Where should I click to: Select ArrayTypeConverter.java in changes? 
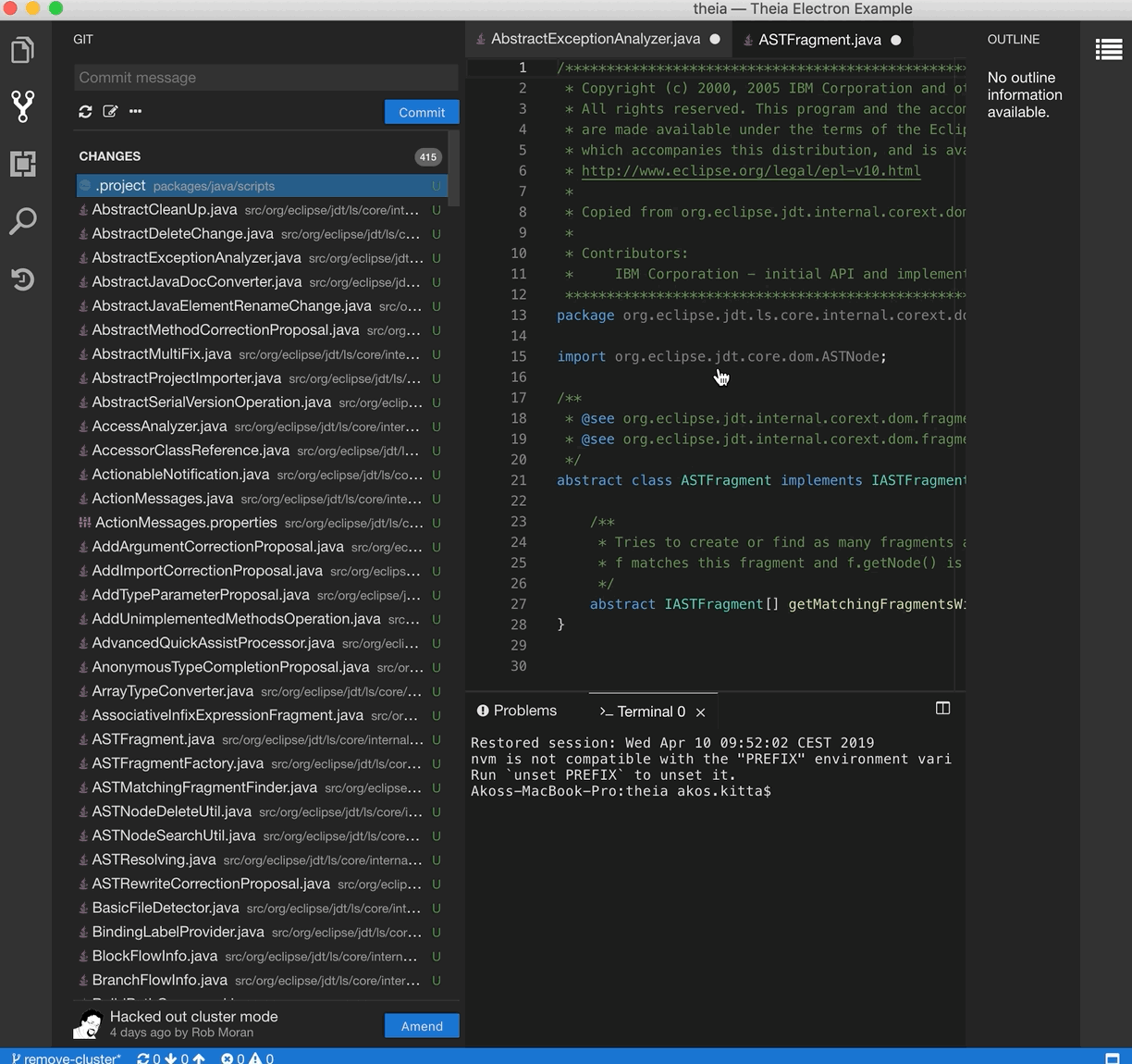tap(262, 691)
